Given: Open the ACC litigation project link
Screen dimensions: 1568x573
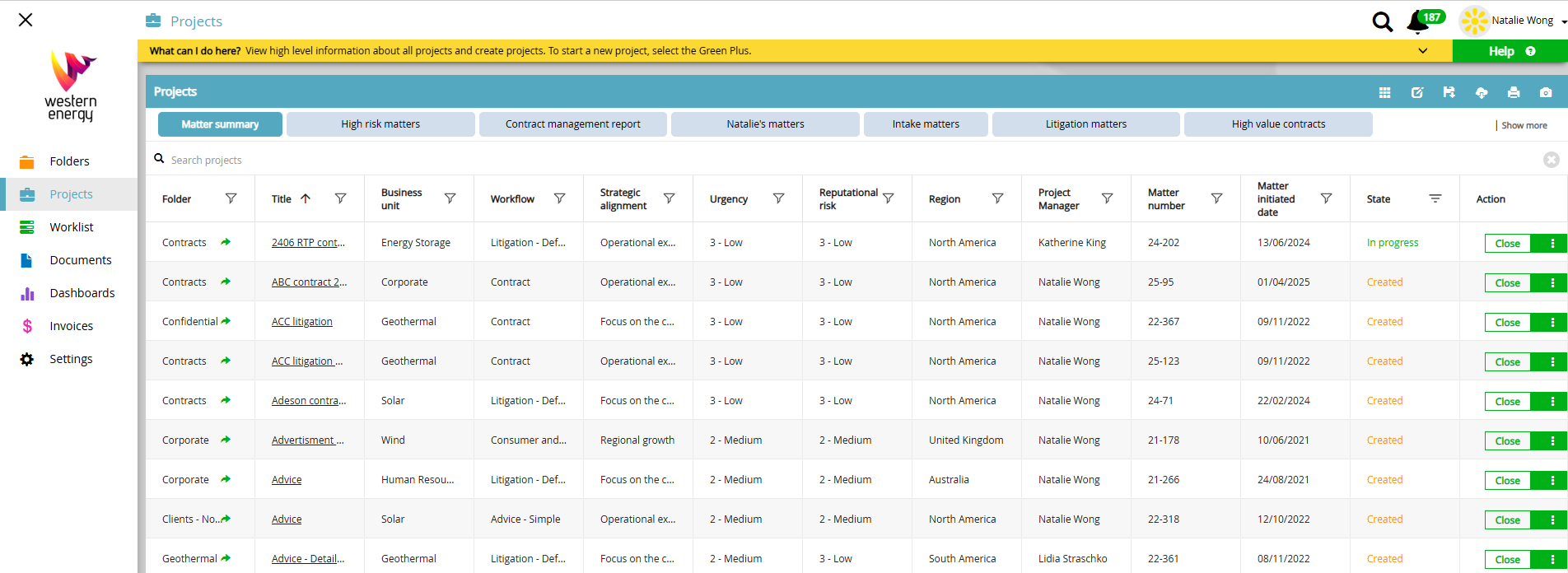Looking at the screenshot, I should 301,322.
